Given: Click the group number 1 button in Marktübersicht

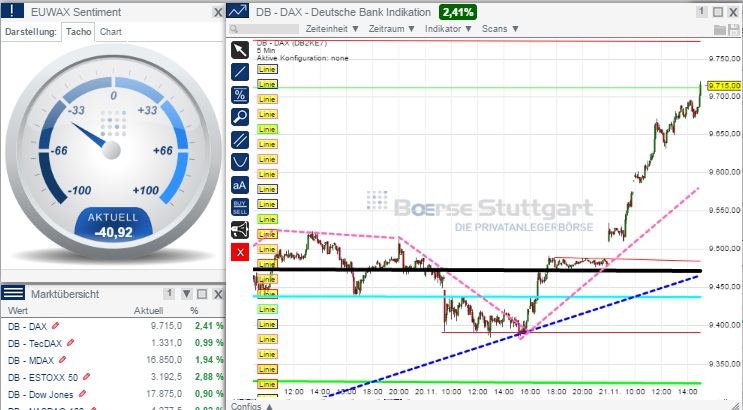Looking at the screenshot, I should [x=169, y=294].
